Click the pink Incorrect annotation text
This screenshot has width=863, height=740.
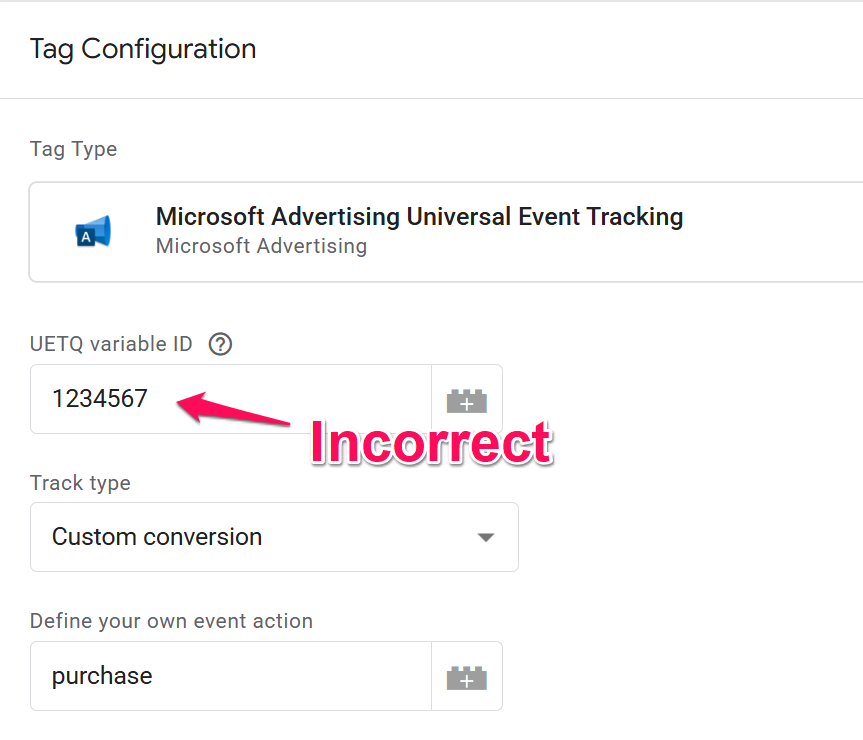(x=432, y=442)
